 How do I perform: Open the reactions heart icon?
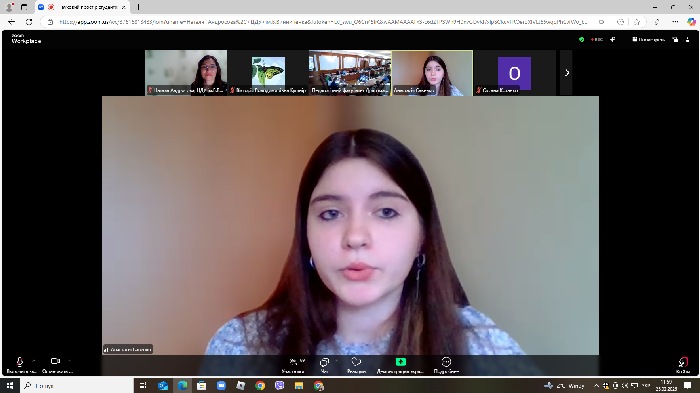pos(356,361)
